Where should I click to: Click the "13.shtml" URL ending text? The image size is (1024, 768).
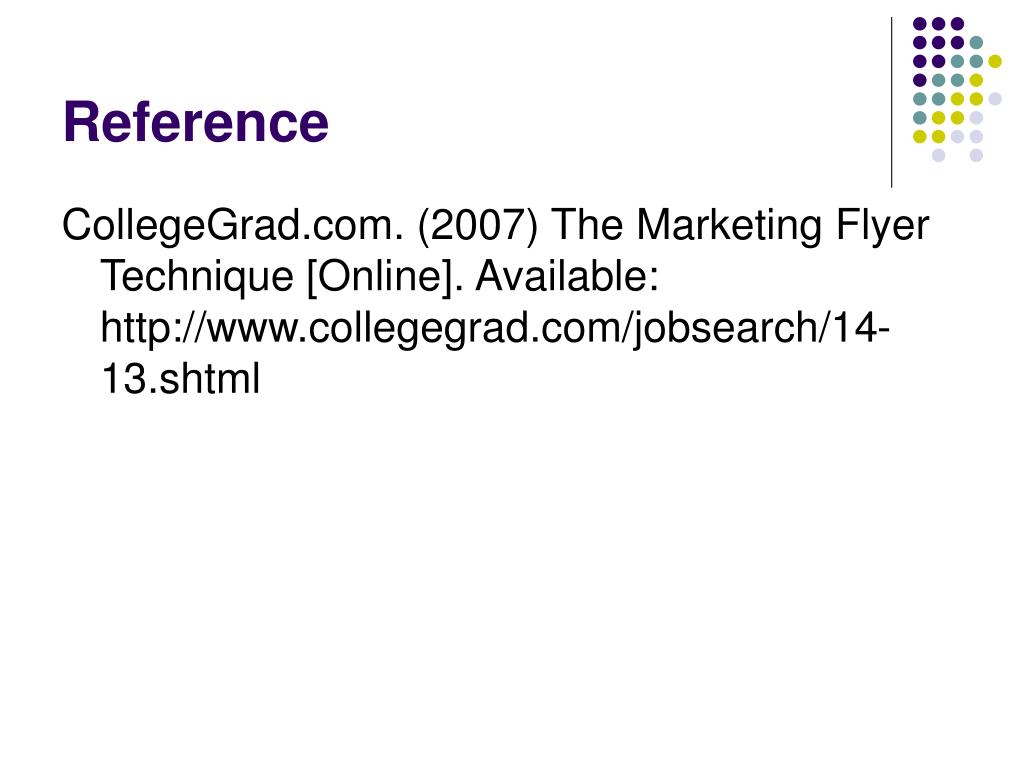180,378
